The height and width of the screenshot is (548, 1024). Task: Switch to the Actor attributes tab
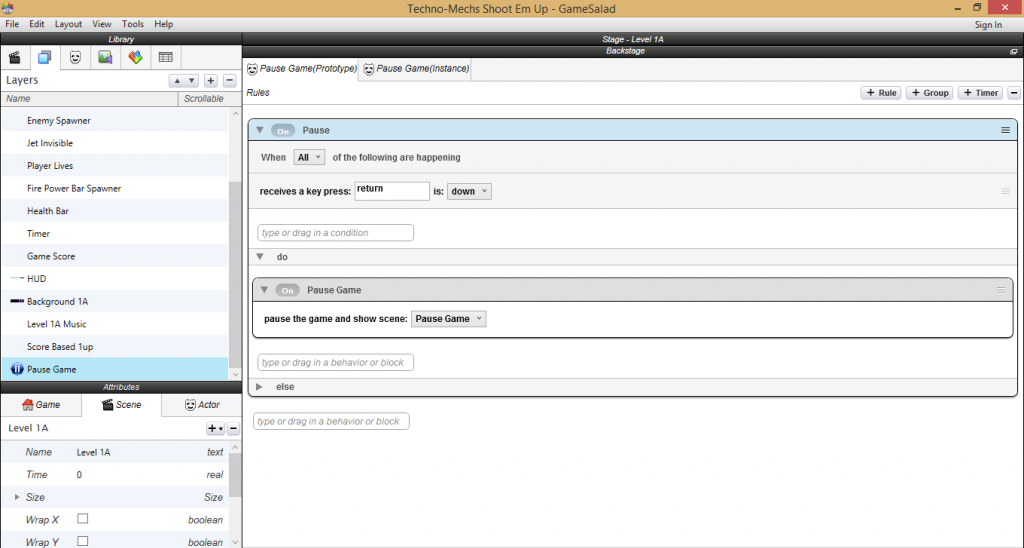[x=202, y=405]
